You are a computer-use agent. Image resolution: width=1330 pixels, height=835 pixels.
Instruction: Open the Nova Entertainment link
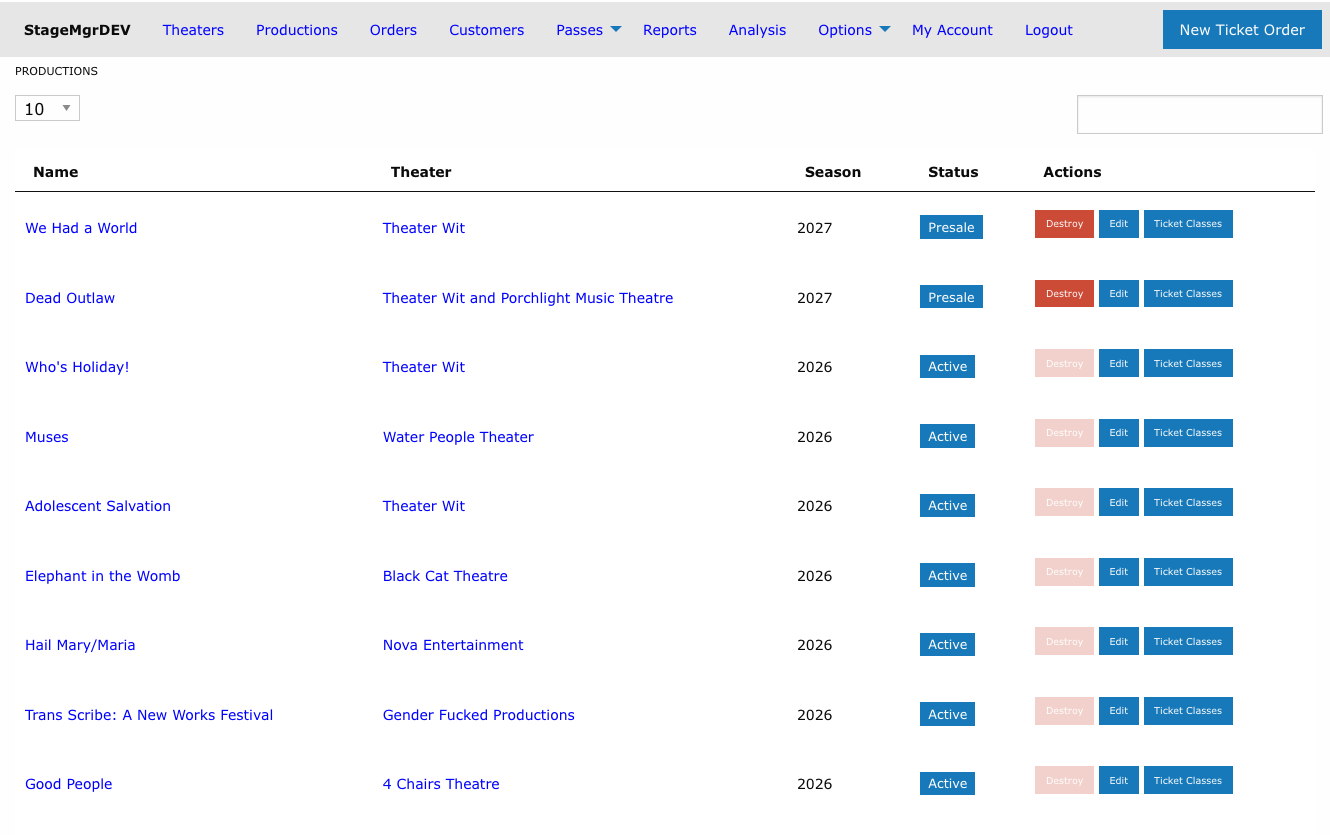click(x=453, y=645)
